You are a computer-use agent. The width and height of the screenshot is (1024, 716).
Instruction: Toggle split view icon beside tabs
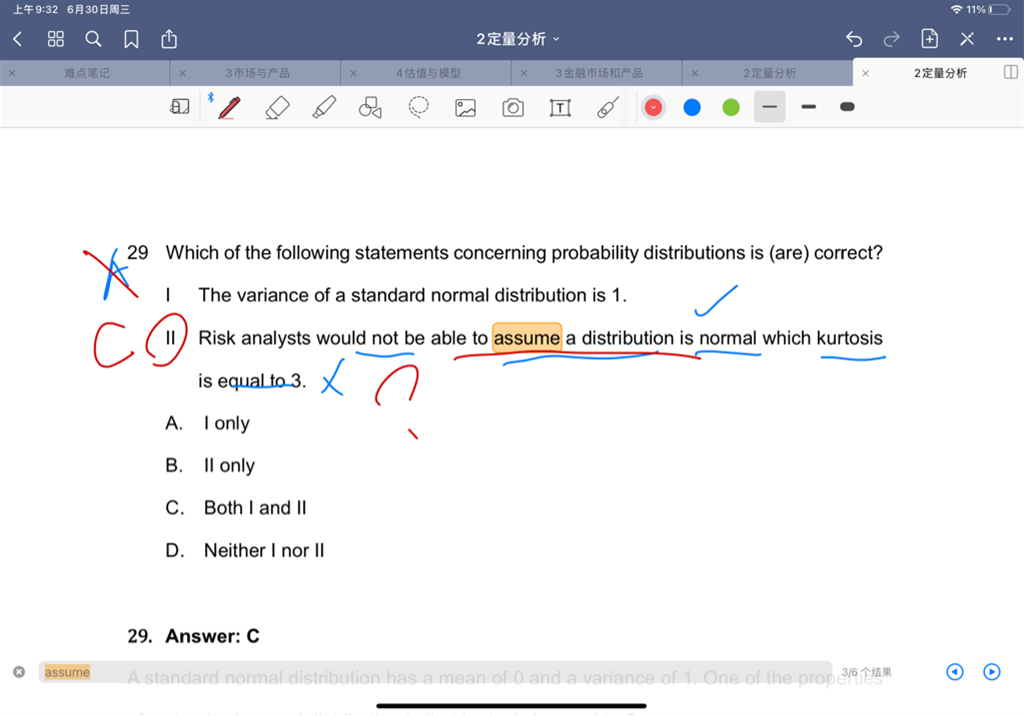(x=1010, y=72)
